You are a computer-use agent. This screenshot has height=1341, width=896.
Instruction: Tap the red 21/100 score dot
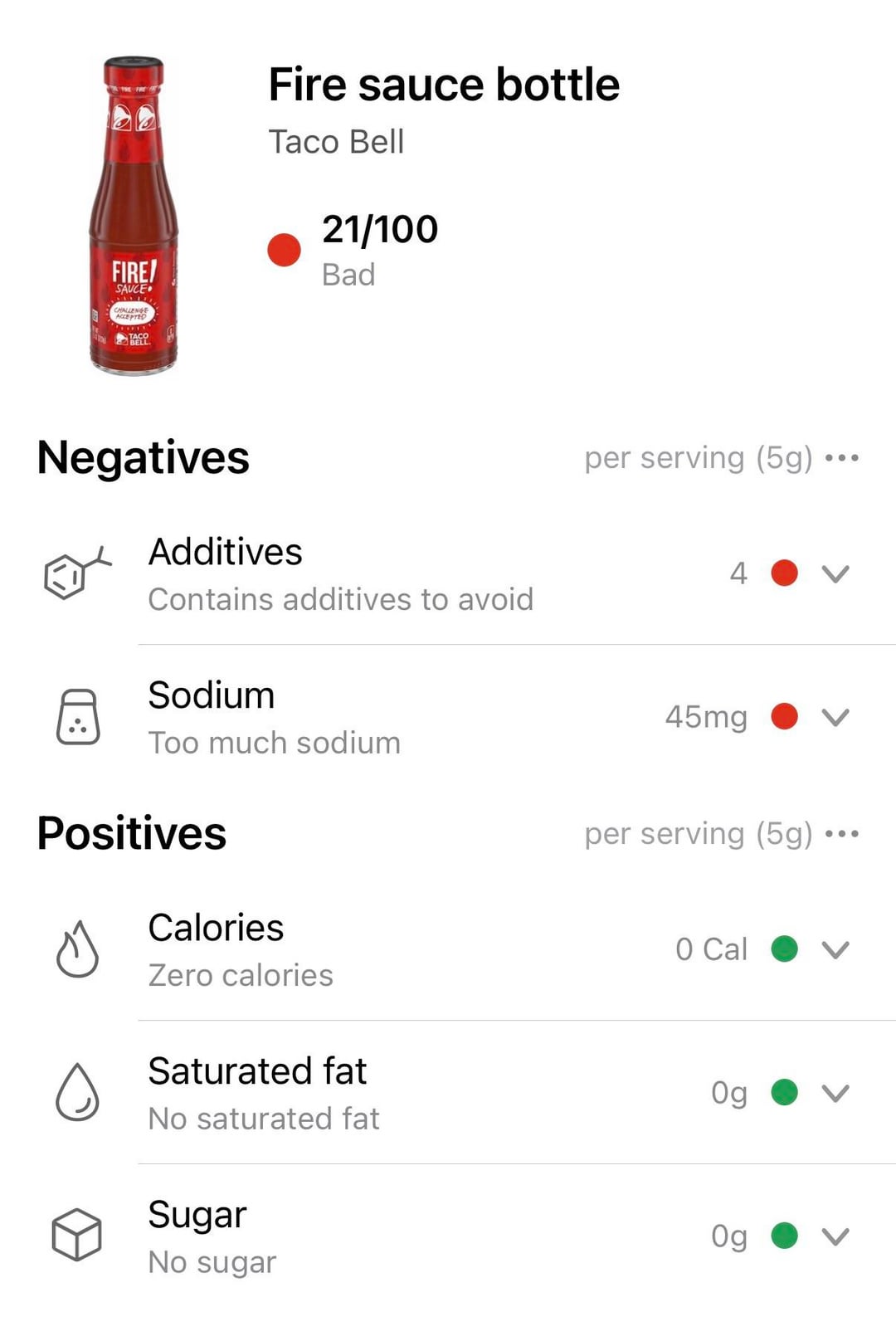[x=284, y=250]
